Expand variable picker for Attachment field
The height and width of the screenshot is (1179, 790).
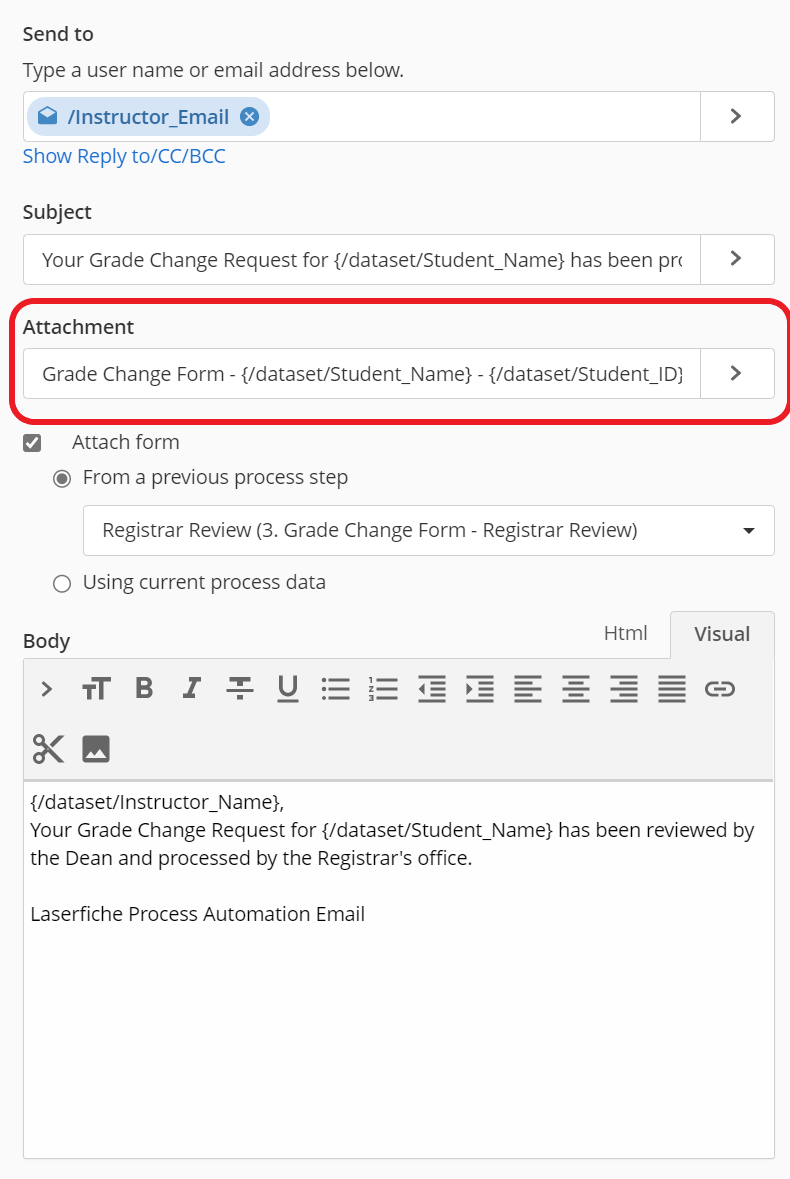(x=737, y=373)
